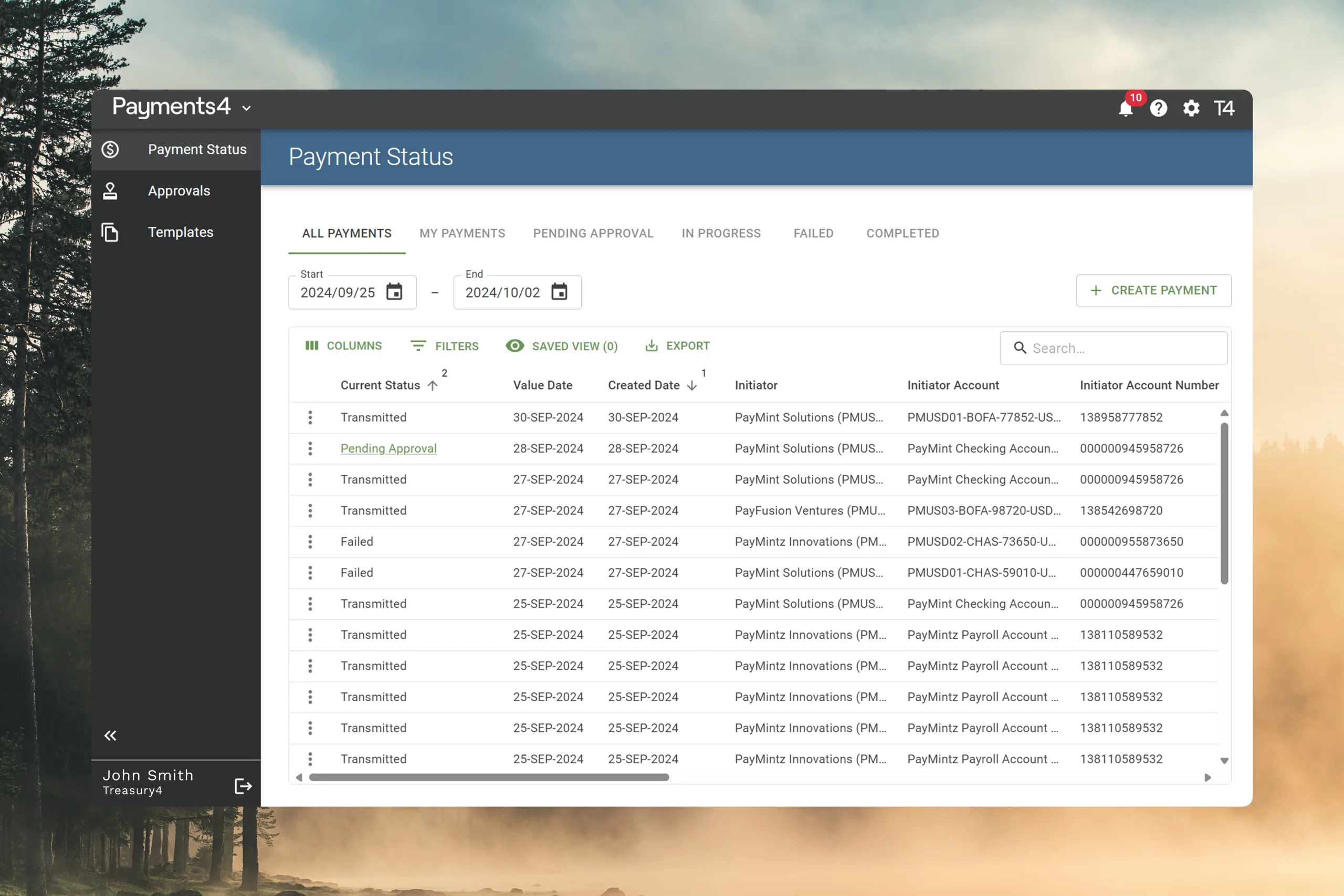The width and height of the screenshot is (1344, 896).
Task: Click the CREATE PAYMENT button
Action: (1153, 290)
